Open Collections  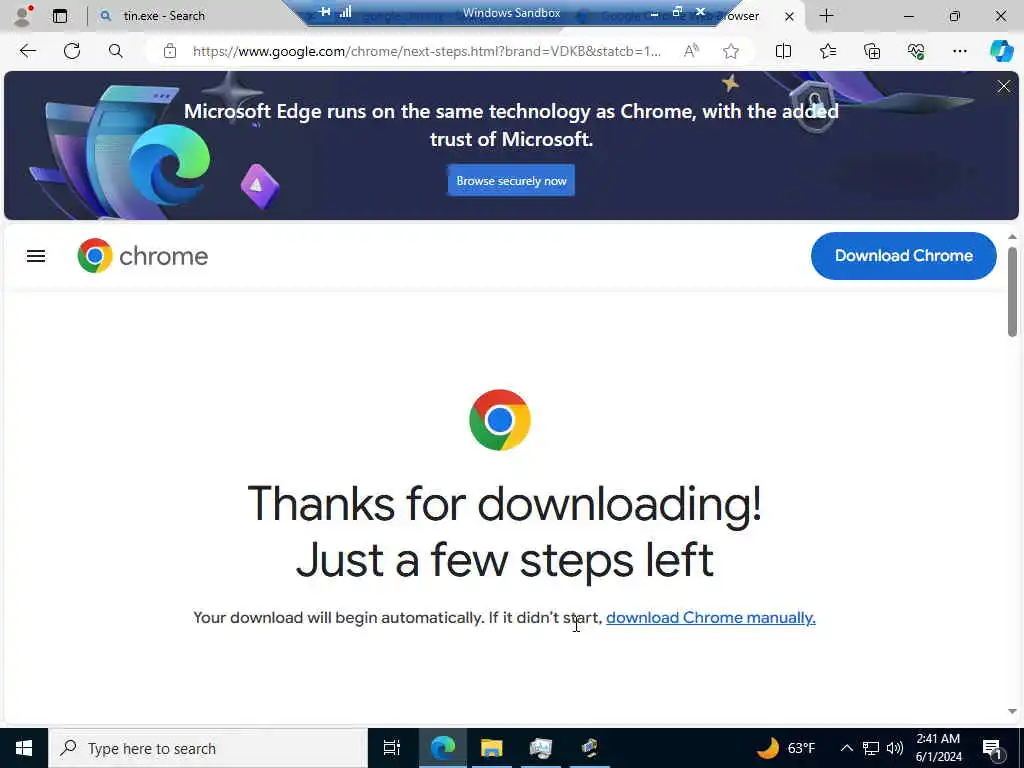point(872,51)
